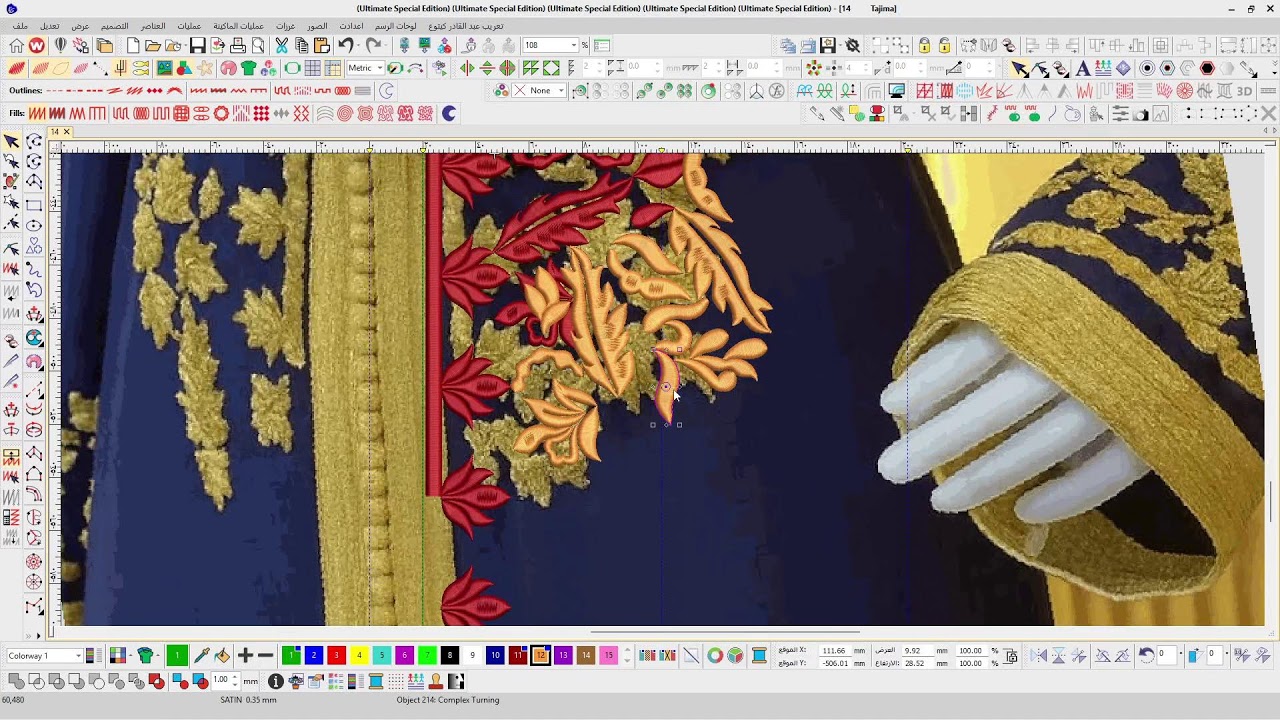This screenshot has width=1280, height=720.
Task: Close the design tab numbered 14
Action: 67,132
